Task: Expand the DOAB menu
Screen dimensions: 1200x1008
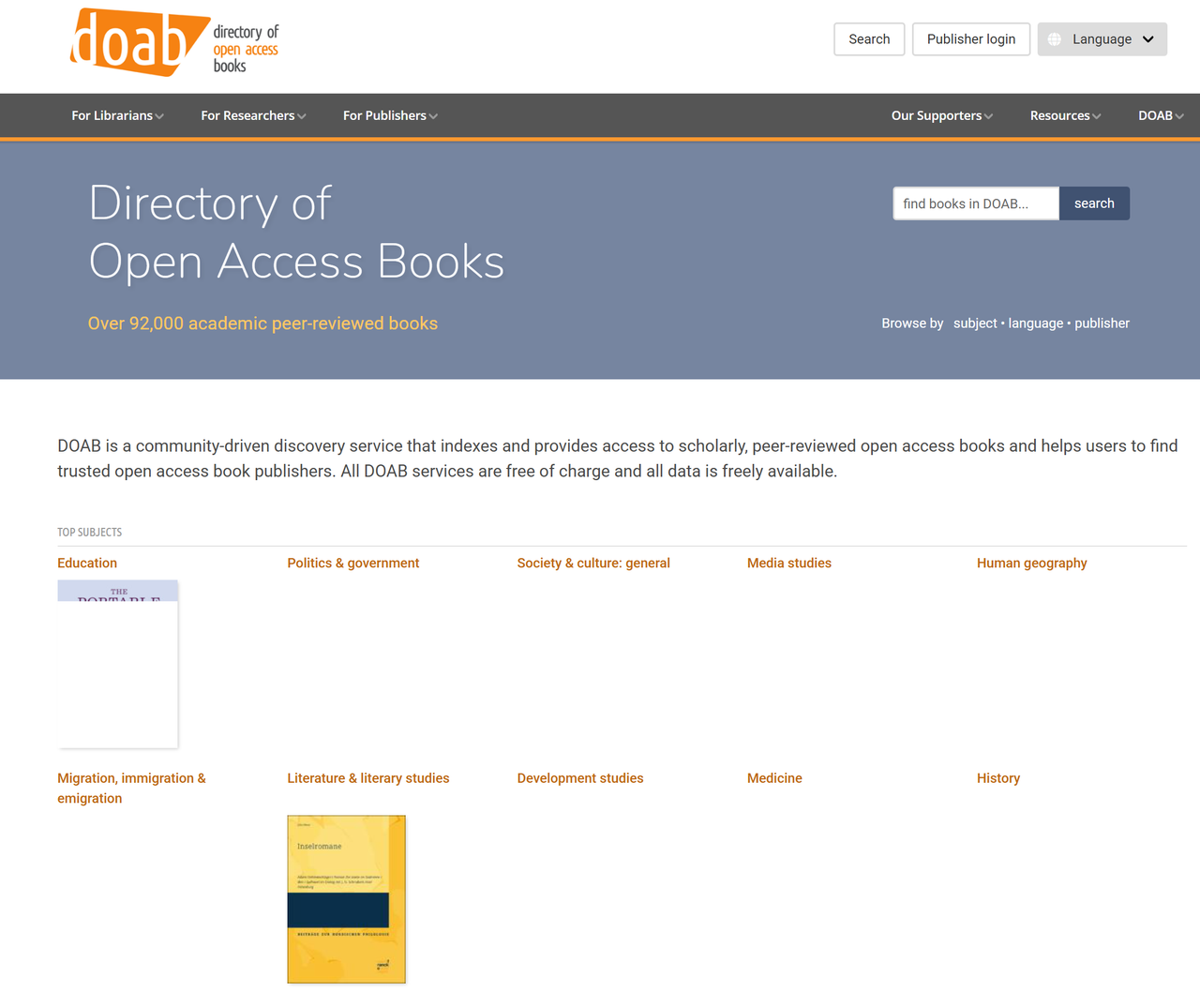Action: [x=1161, y=115]
